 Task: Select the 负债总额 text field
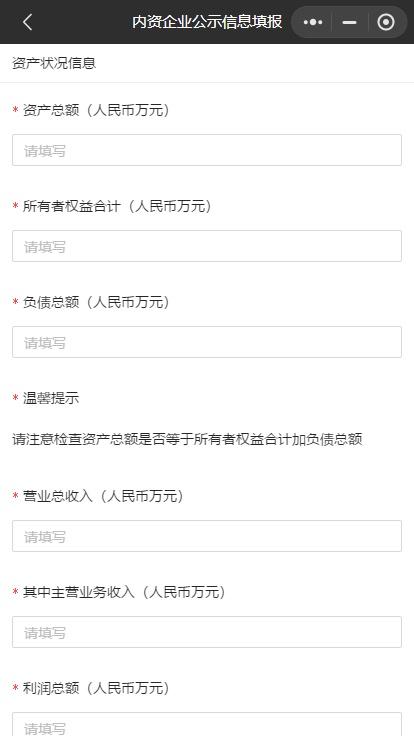pyautogui.click(x=207, y=342)
